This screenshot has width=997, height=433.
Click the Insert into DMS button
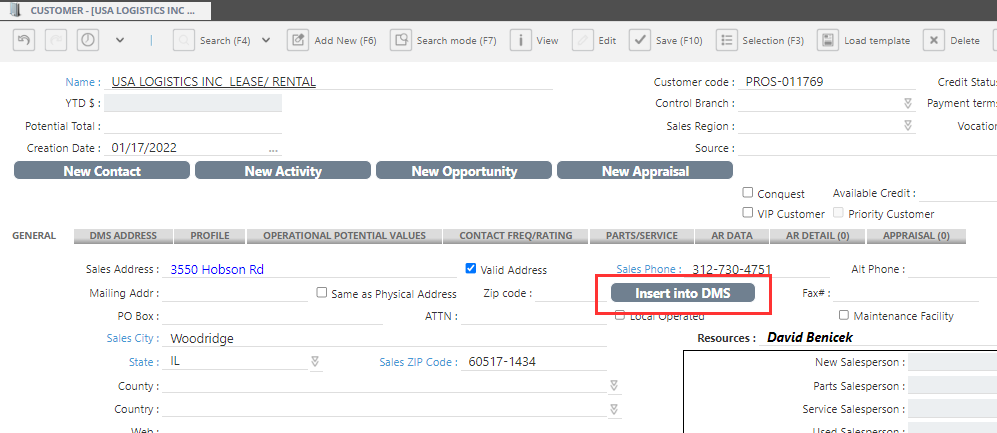[x=683, y=293]
